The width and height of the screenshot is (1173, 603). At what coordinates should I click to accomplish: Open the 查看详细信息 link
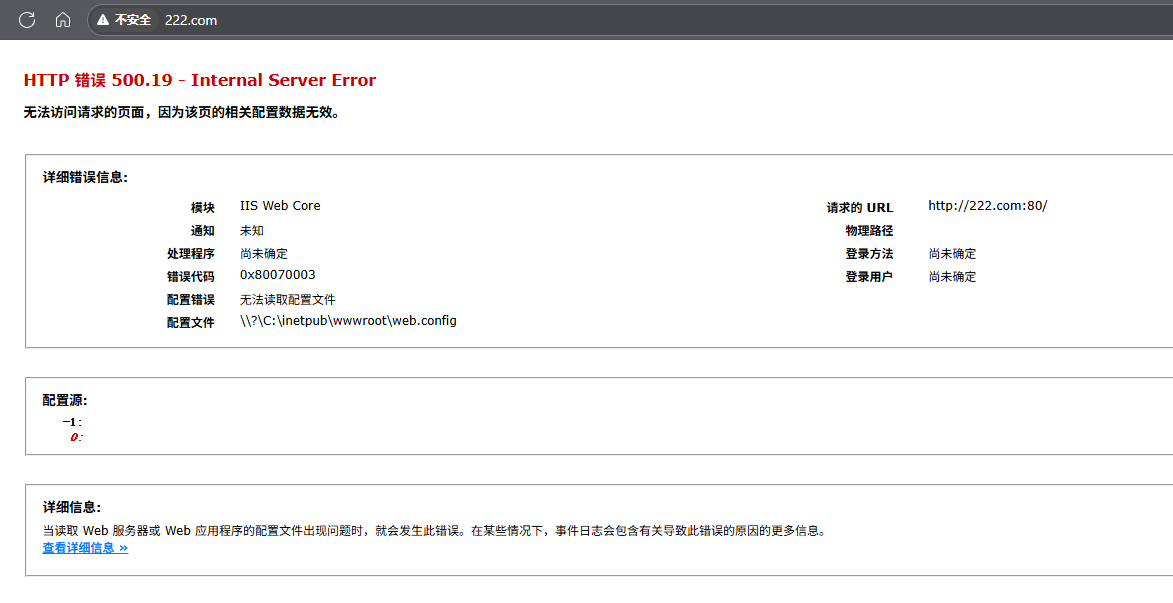[x=85, y=548]
